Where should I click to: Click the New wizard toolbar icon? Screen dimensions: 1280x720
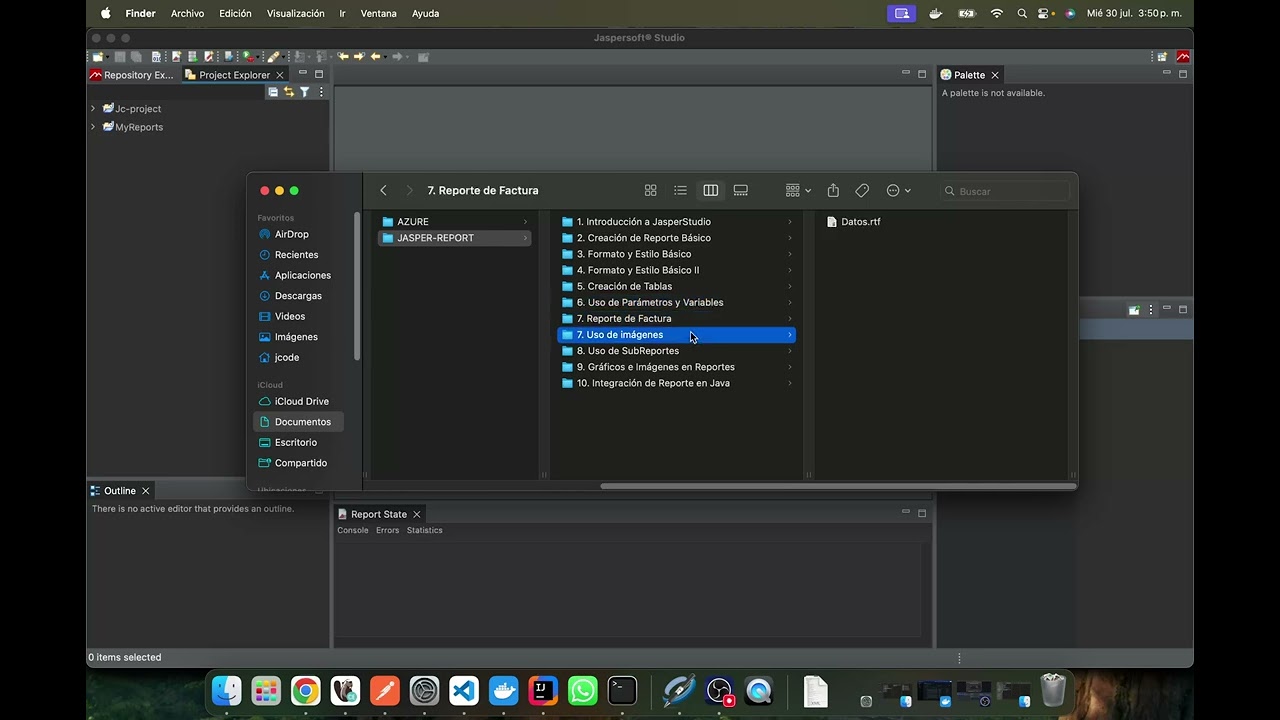[x=98, y=57]
